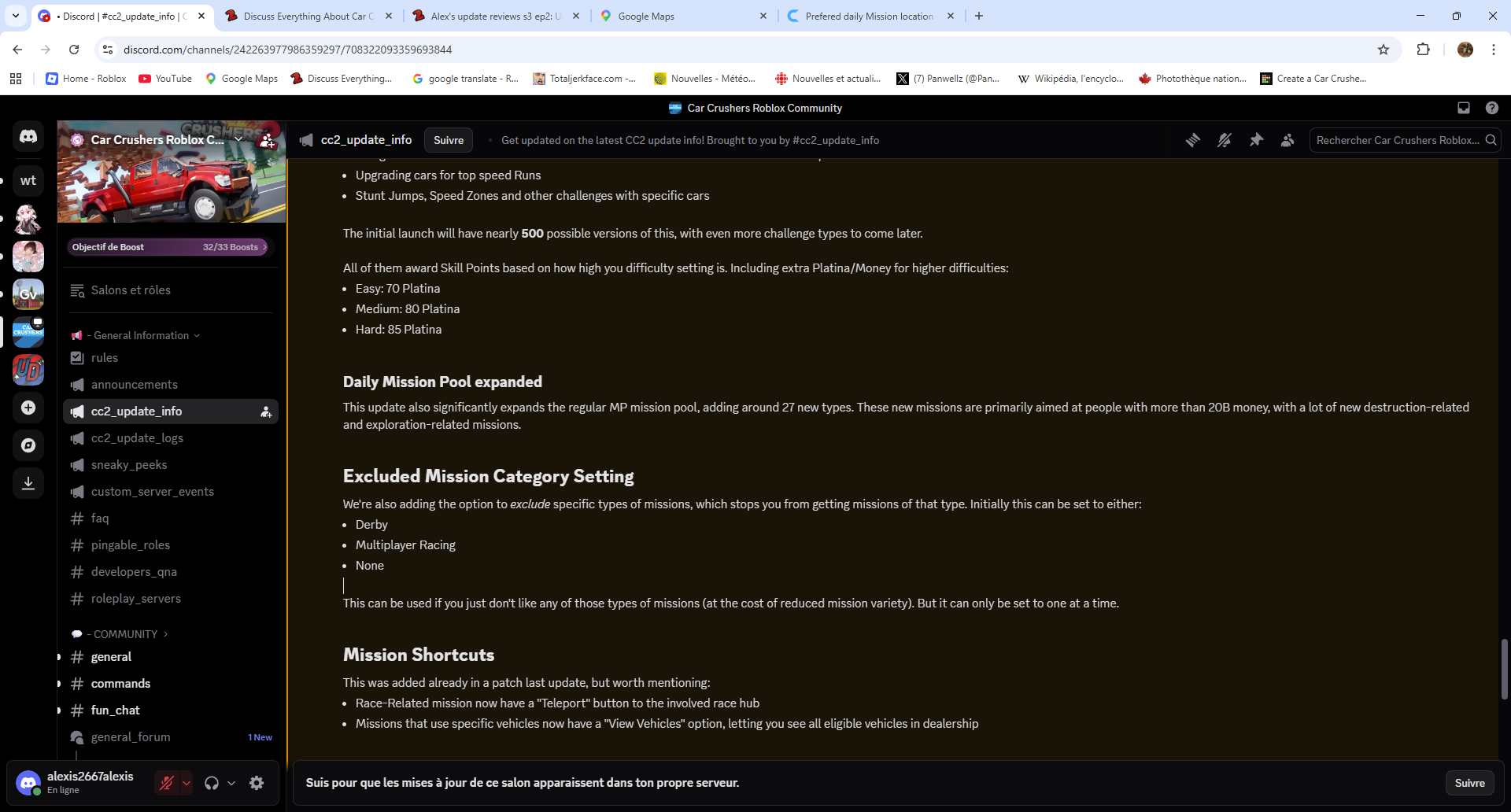The height and width of the screenshot is (812, 1511).
Task: Open Discord direct messages home icon
Action: pyautogui.click(x=28, y=137)
